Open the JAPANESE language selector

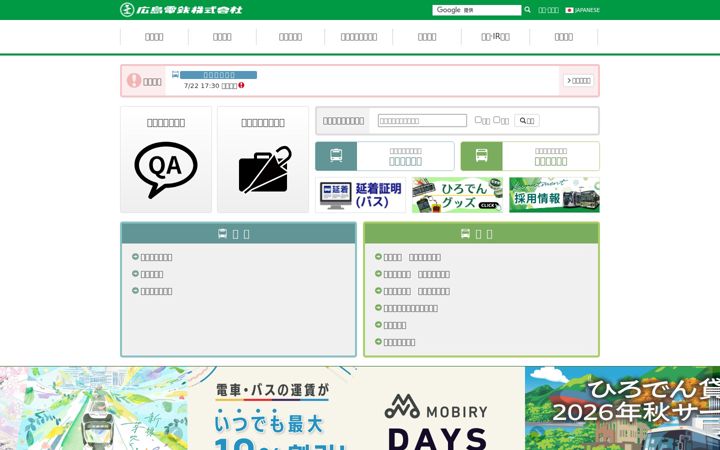(x=582, y=10)
